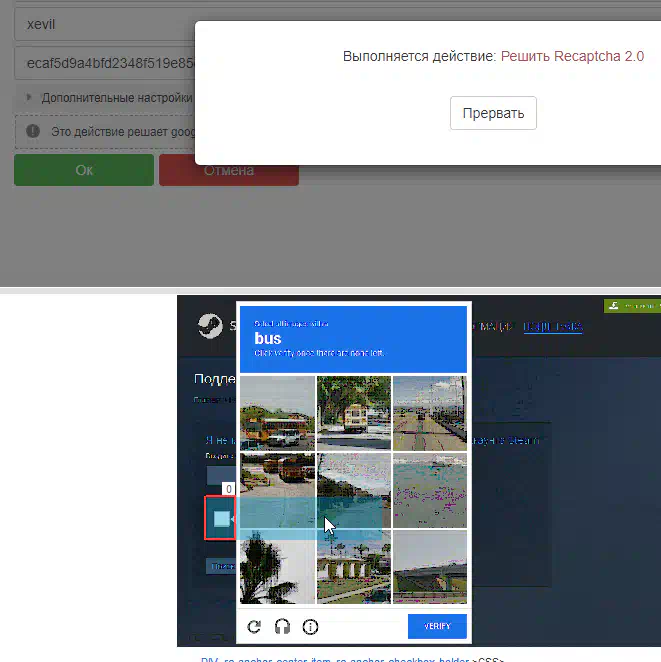Switch to audio challenge headphones icon

pyautogui.click(x=282, y=627)
